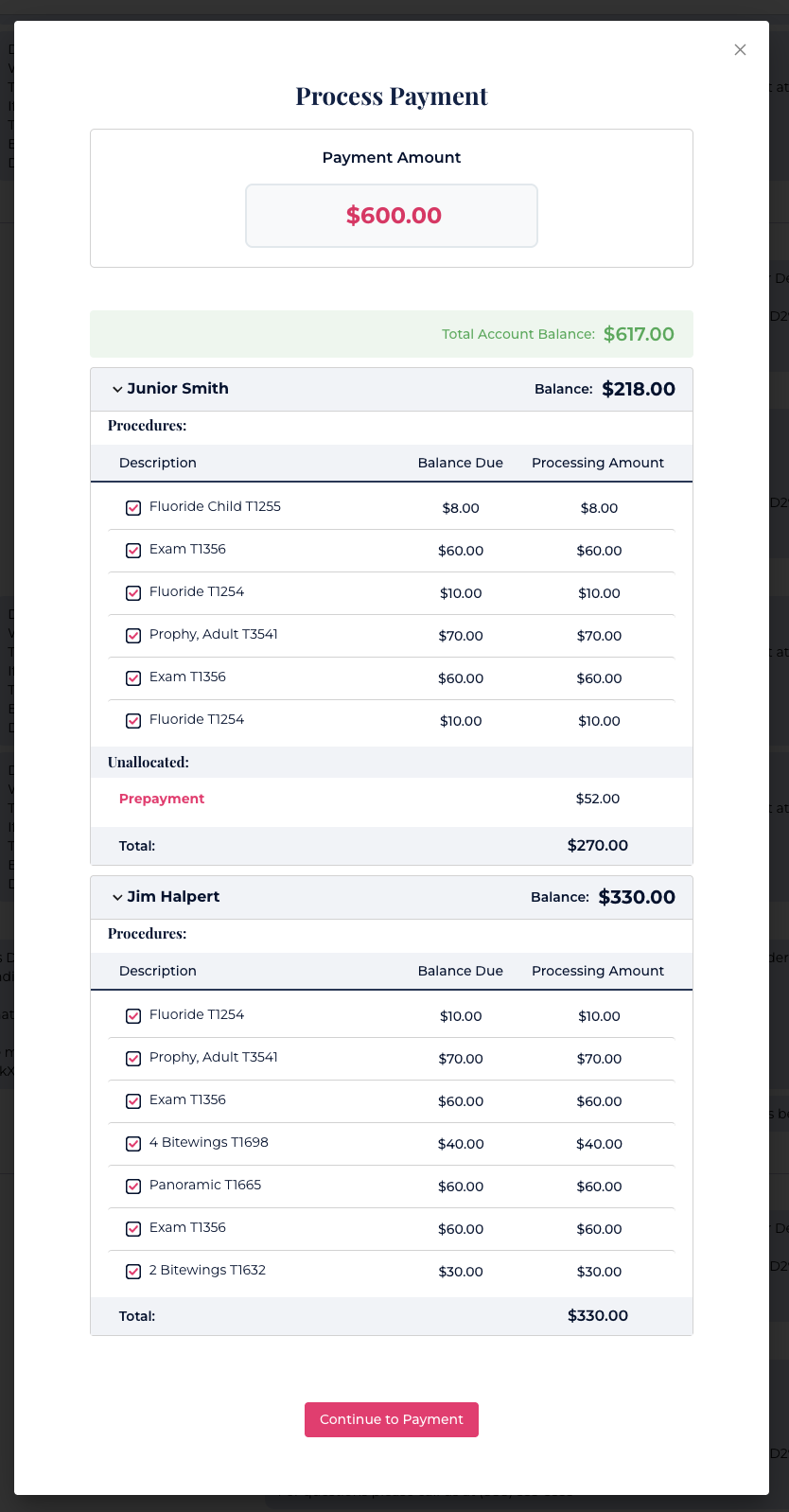Toggle Jim Halpert's Fluoride T1254 checkbox
The width and height of the screenshot is (789, 1512).
[133, 1016]
